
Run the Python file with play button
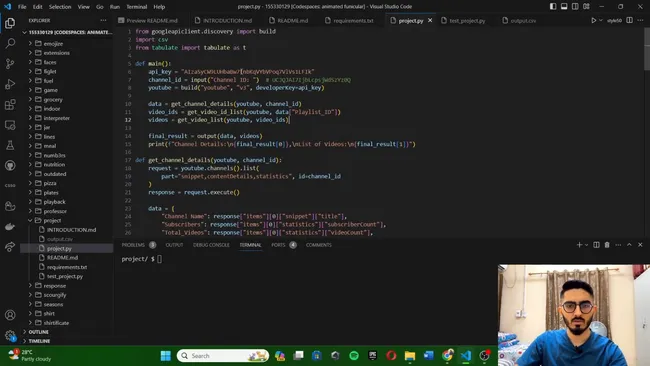593,20
